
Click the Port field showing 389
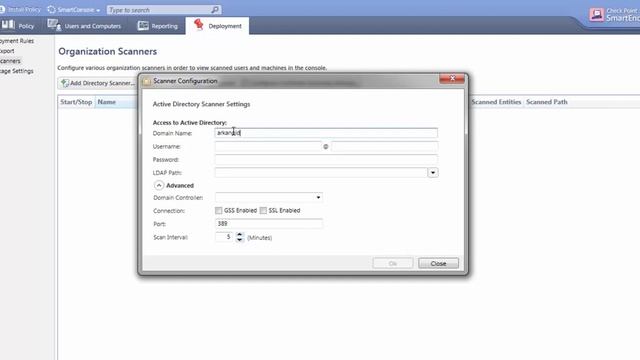269,224
